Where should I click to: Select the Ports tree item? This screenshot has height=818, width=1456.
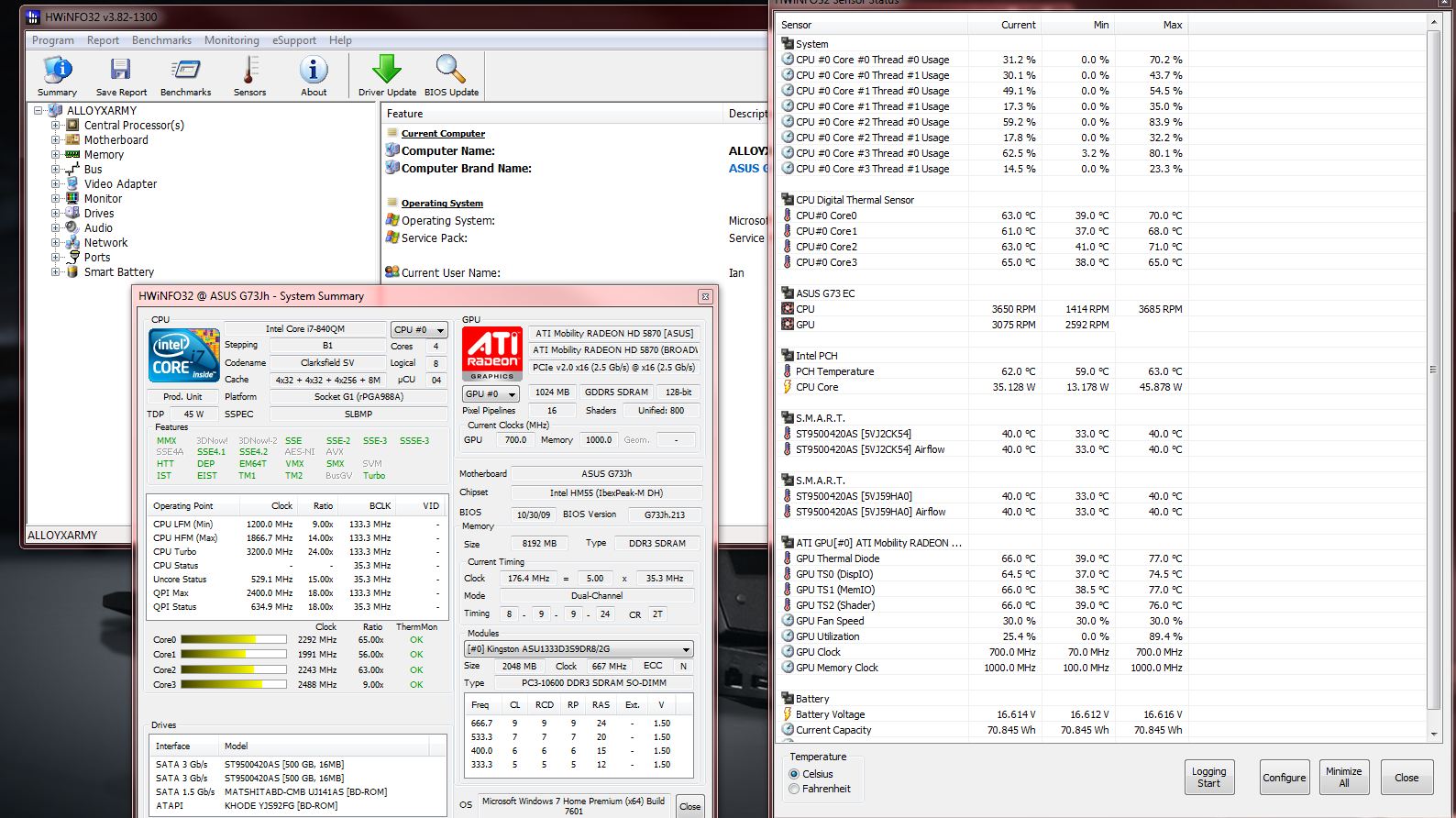point(96,257)
